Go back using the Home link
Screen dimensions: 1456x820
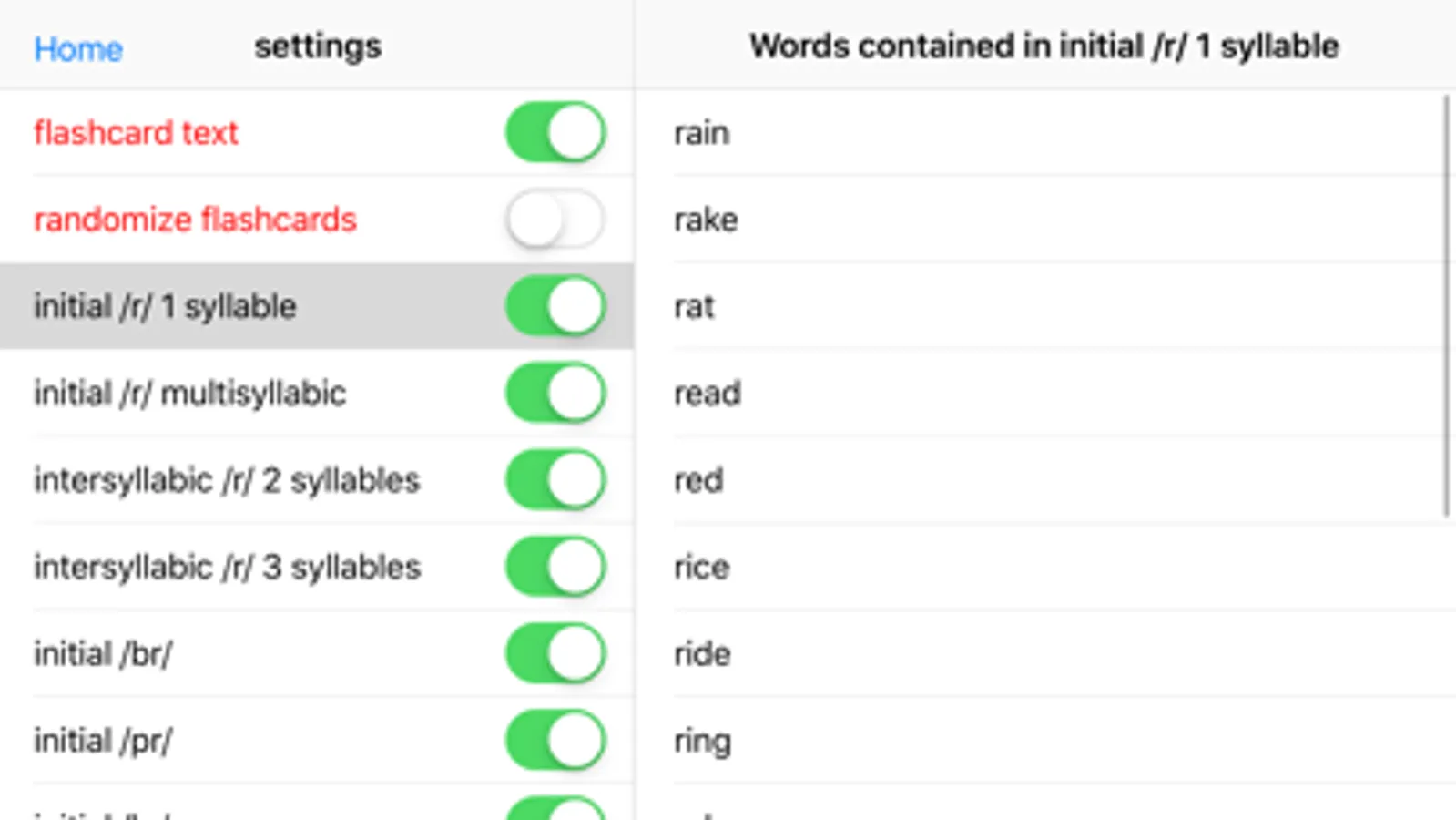pyautogui.click(x=78, y=48)
